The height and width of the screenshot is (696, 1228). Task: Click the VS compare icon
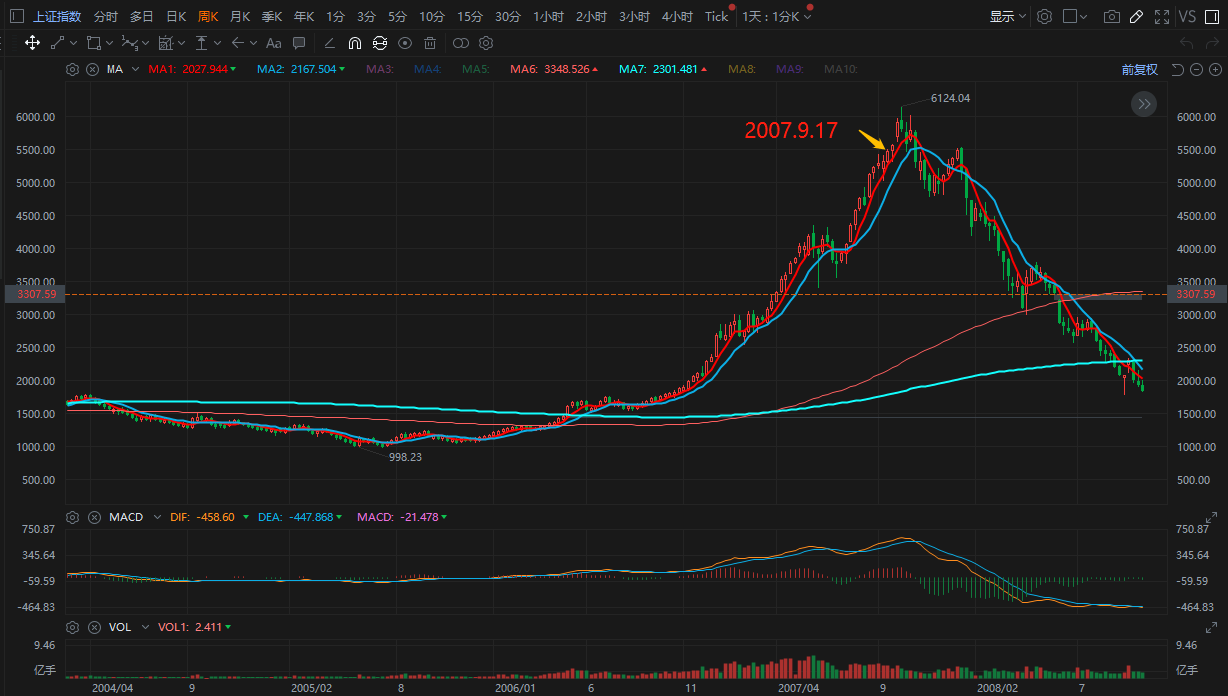[1187, 17]
